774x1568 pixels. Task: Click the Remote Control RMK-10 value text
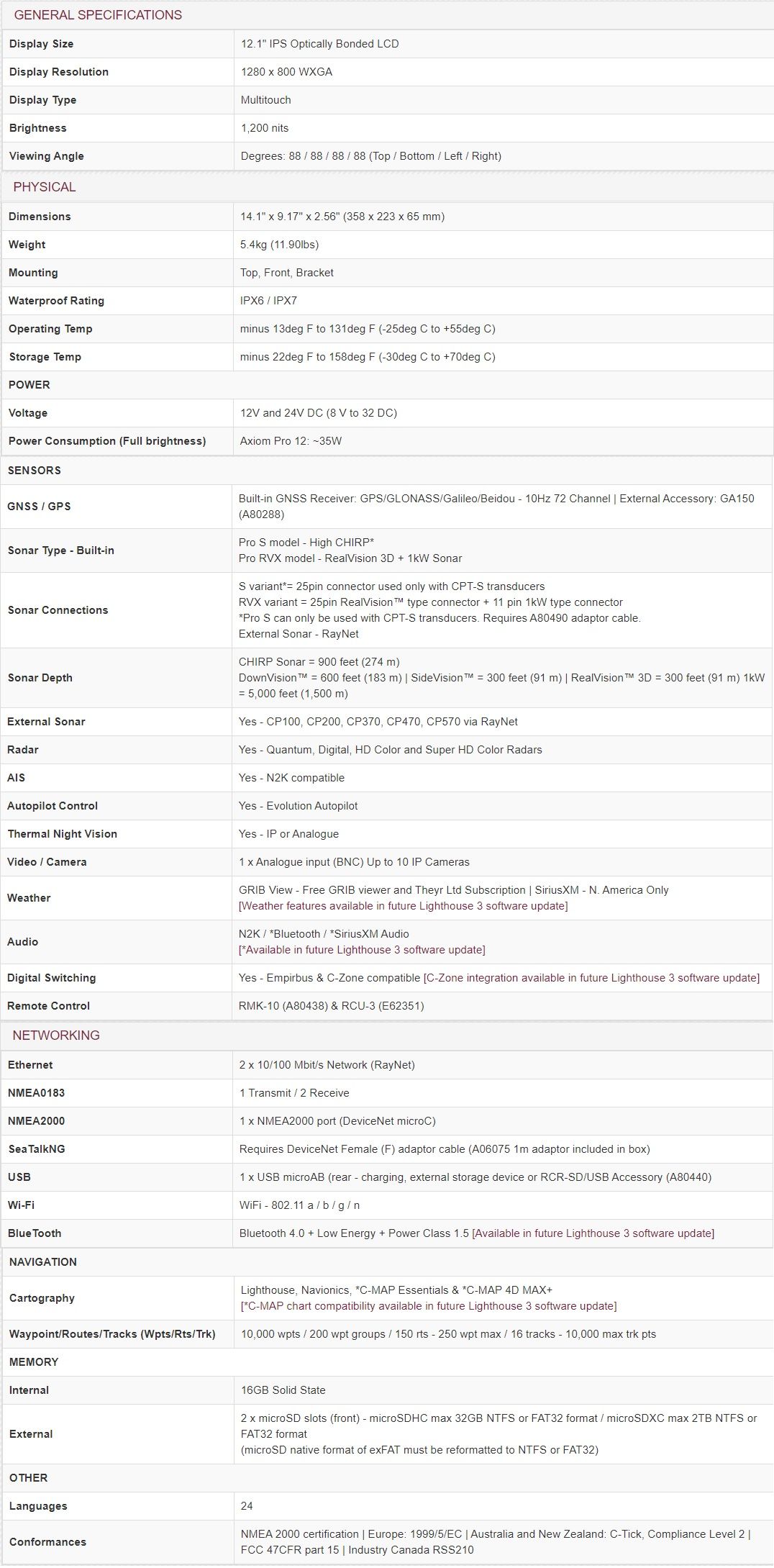pyautogui.click(x=331, y=1006)
